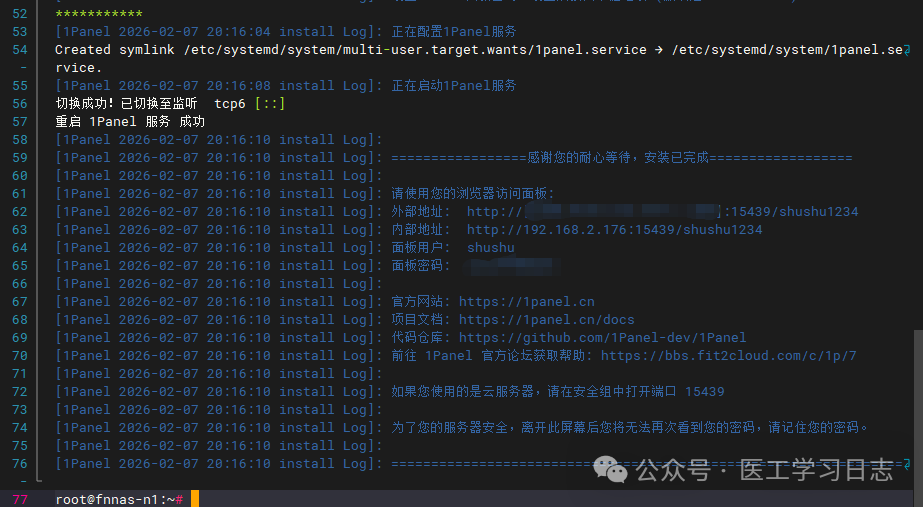Click the password warning text on line 74
Image resolution: width=923 pixels, height=507 pixels.
click(629, 428)
